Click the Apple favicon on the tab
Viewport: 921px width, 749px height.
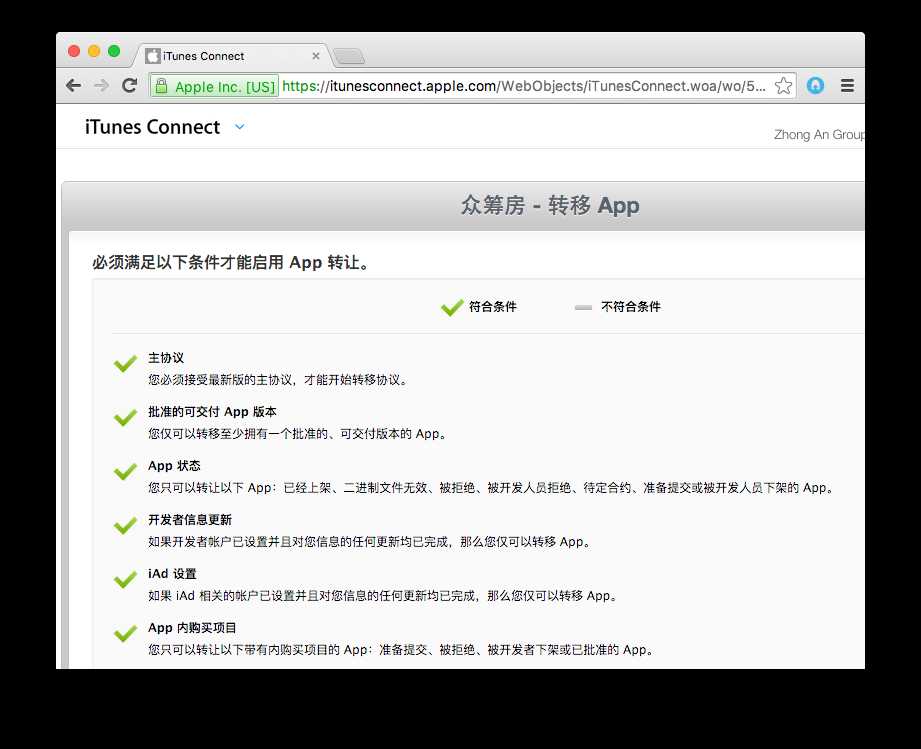(153, 56)
